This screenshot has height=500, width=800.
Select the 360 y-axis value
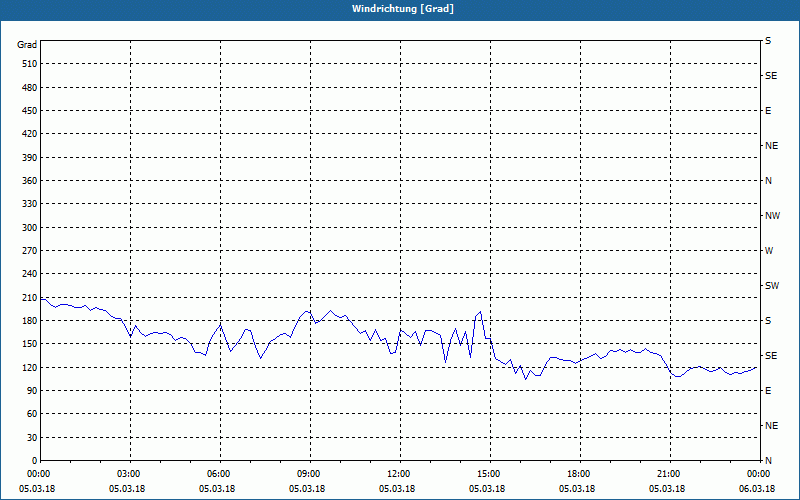(30, 181)
